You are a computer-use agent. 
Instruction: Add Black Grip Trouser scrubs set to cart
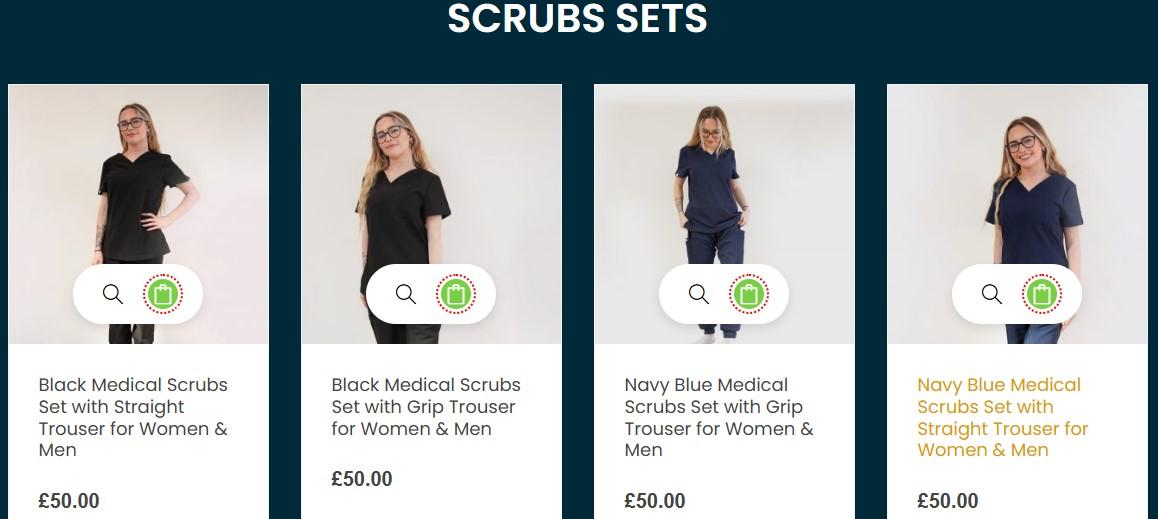(456, 294)
